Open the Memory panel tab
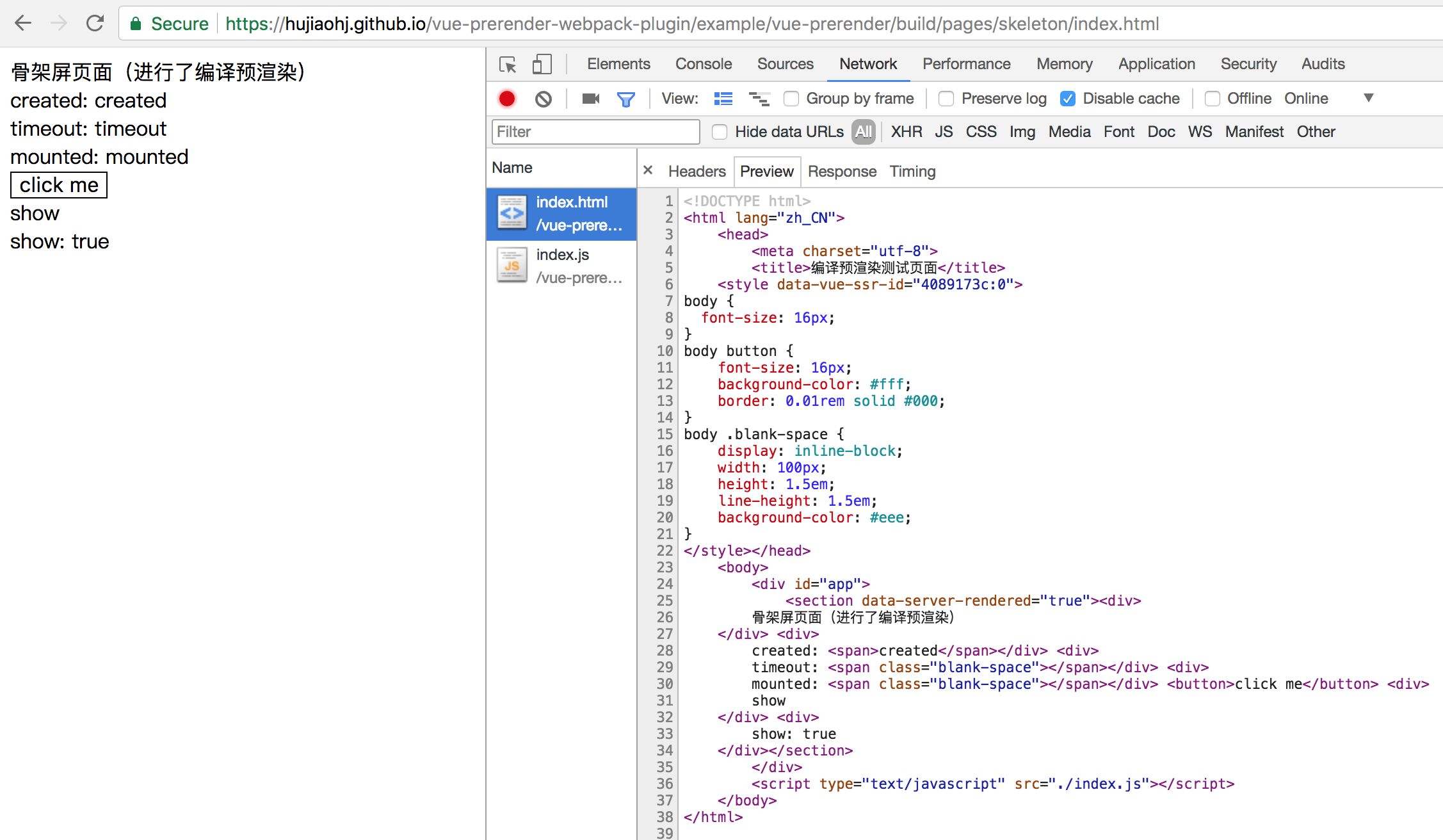This screenshot has height=840, width=1443. tap(1065, 64)
